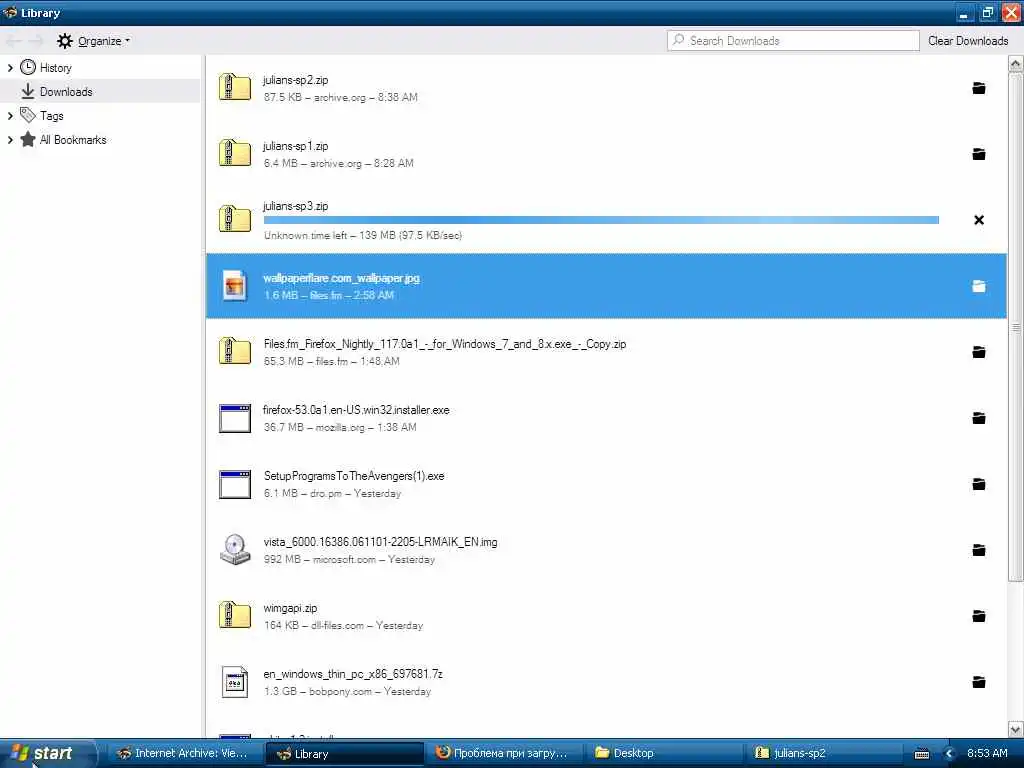This screenshot has height=768, width=1024.
Task: Click the Tags icon in sidebar
Action: pos(27,116)
